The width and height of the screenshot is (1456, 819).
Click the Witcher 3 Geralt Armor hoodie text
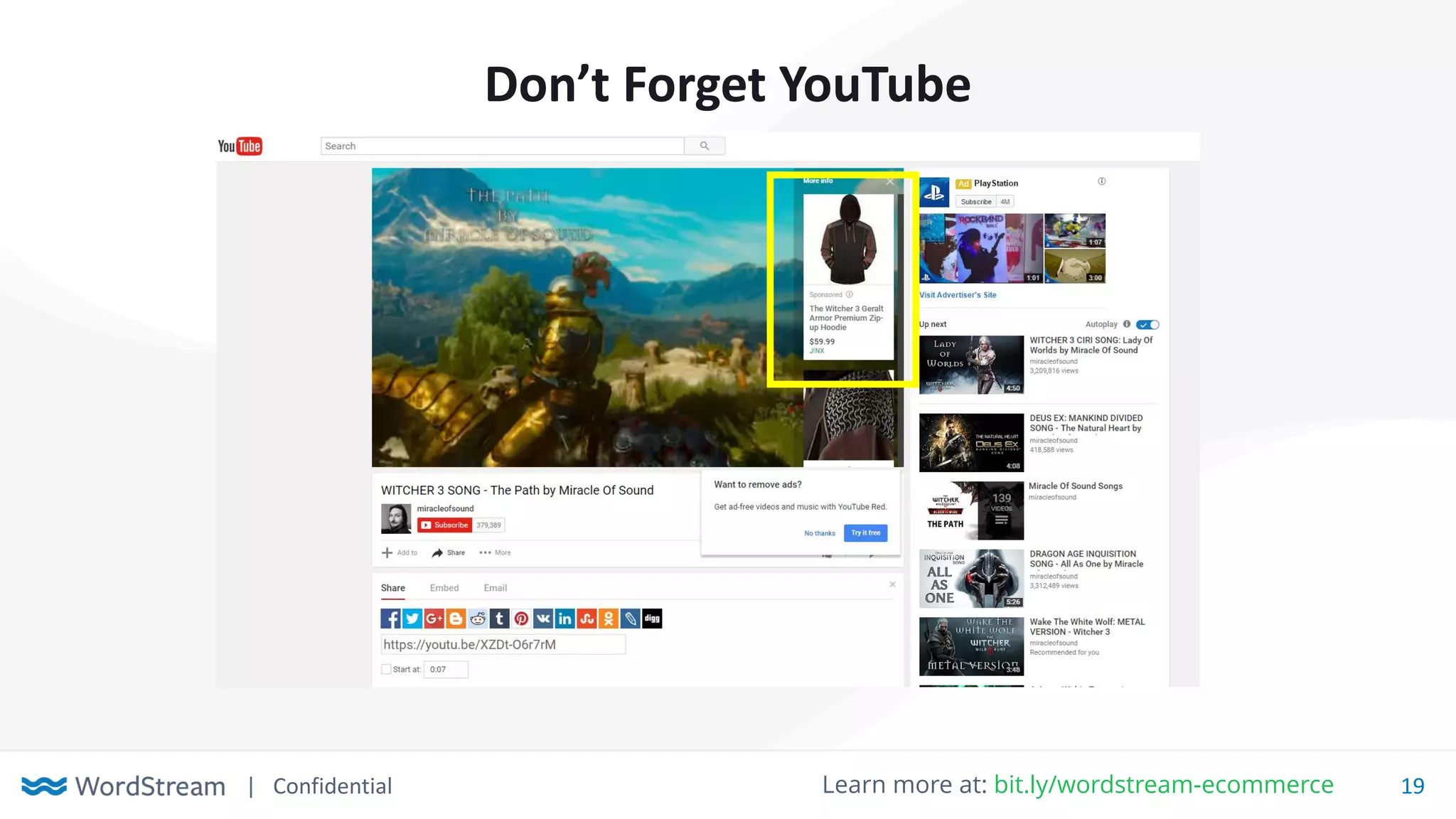click(846, 318)
